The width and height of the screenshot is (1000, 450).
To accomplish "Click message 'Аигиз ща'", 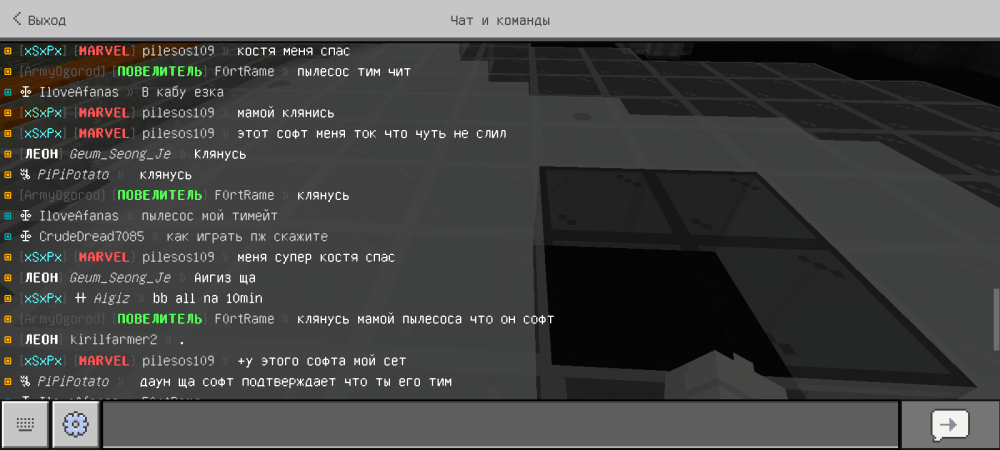I will (x=224, y=278).
